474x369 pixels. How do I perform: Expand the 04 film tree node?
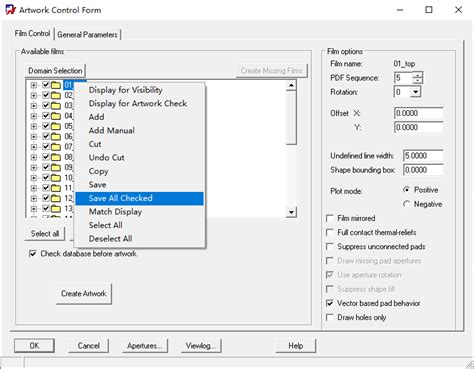[x=34, y=116]
